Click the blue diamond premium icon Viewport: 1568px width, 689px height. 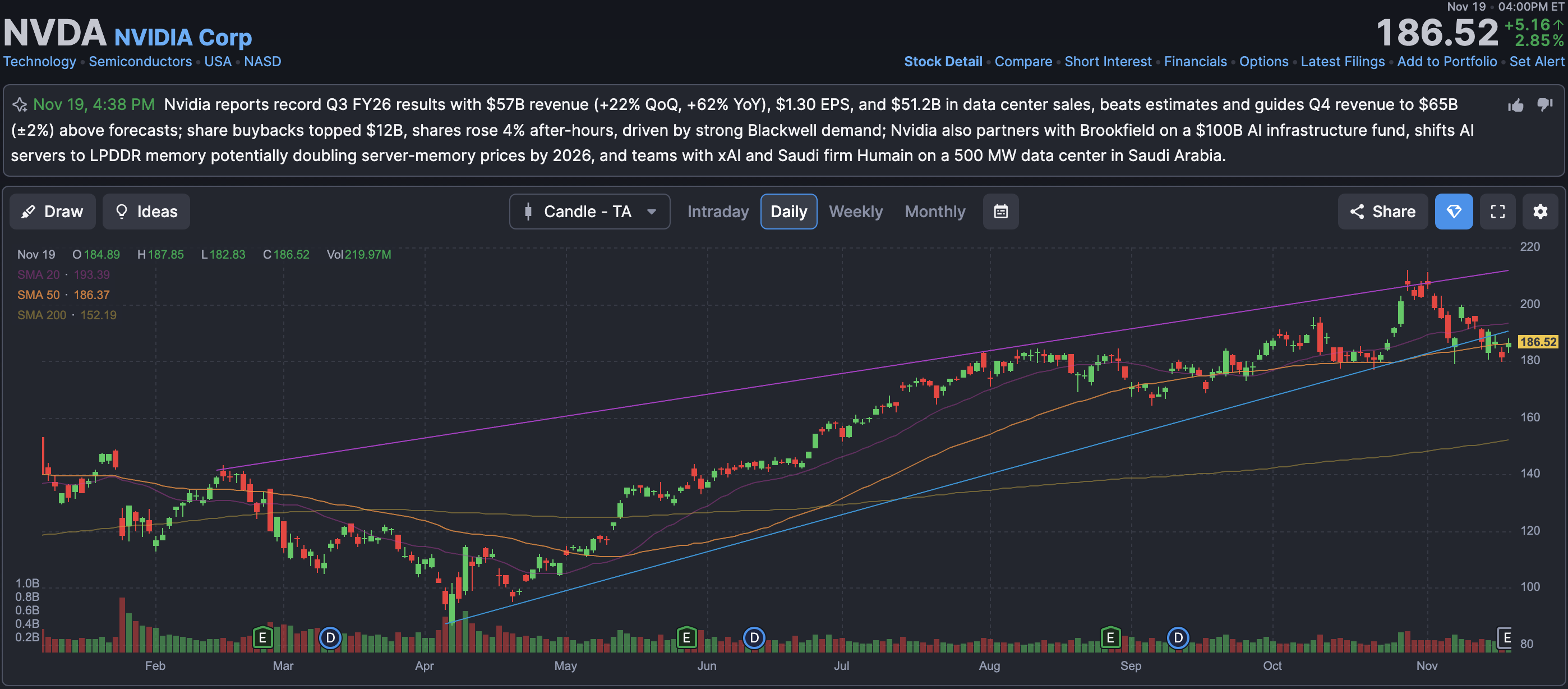[1454, 212]
